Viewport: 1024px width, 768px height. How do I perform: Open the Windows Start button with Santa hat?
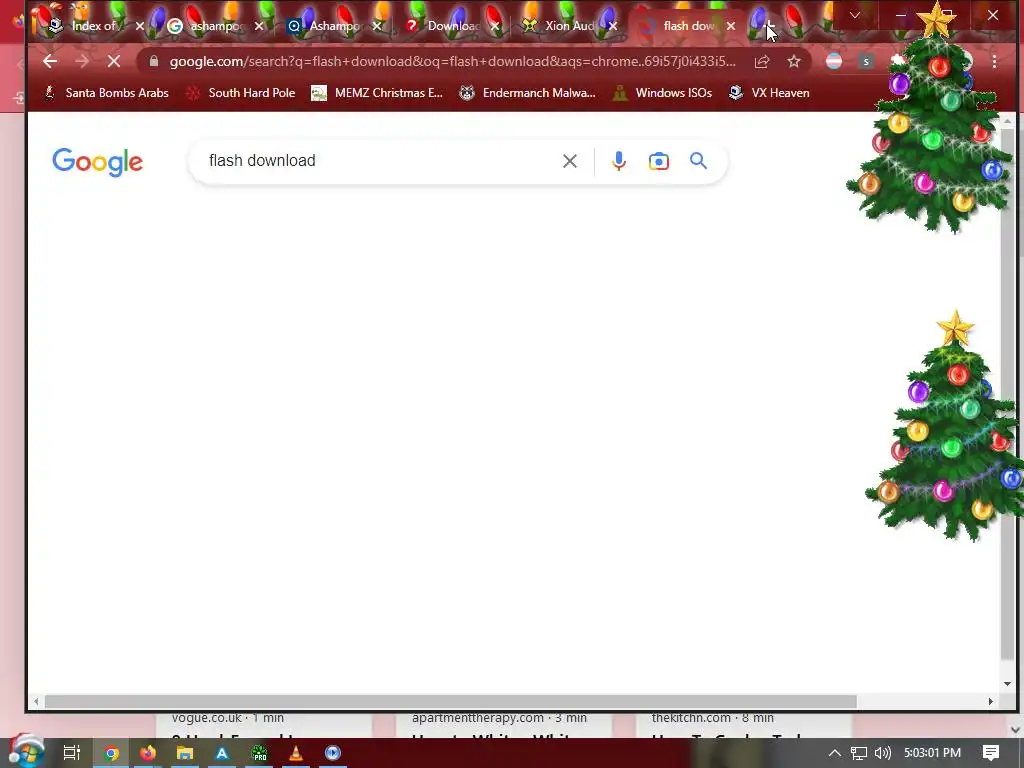[x=26, y=752]
